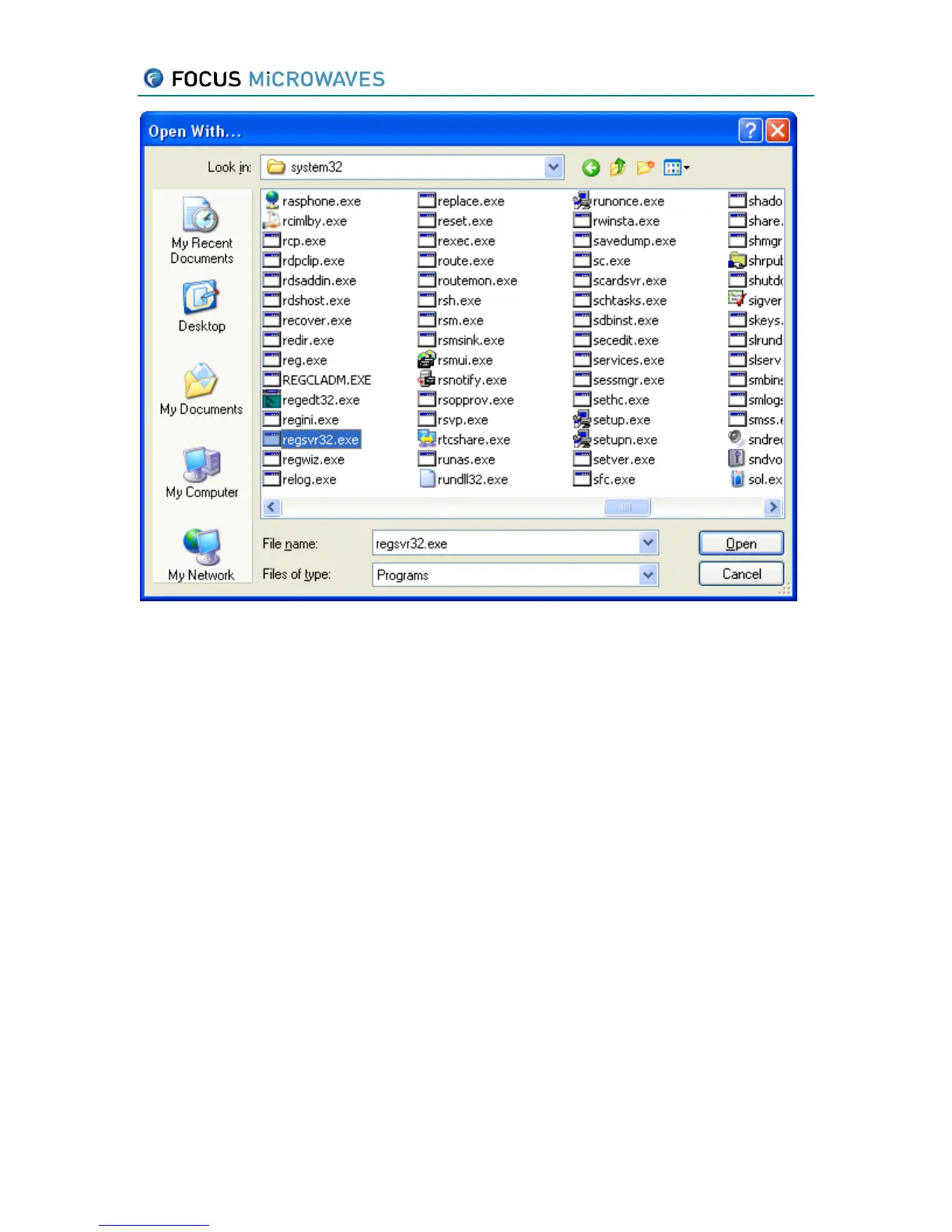
Task: Select redir.exe in the file list
Action: click(x=299, y=340)
